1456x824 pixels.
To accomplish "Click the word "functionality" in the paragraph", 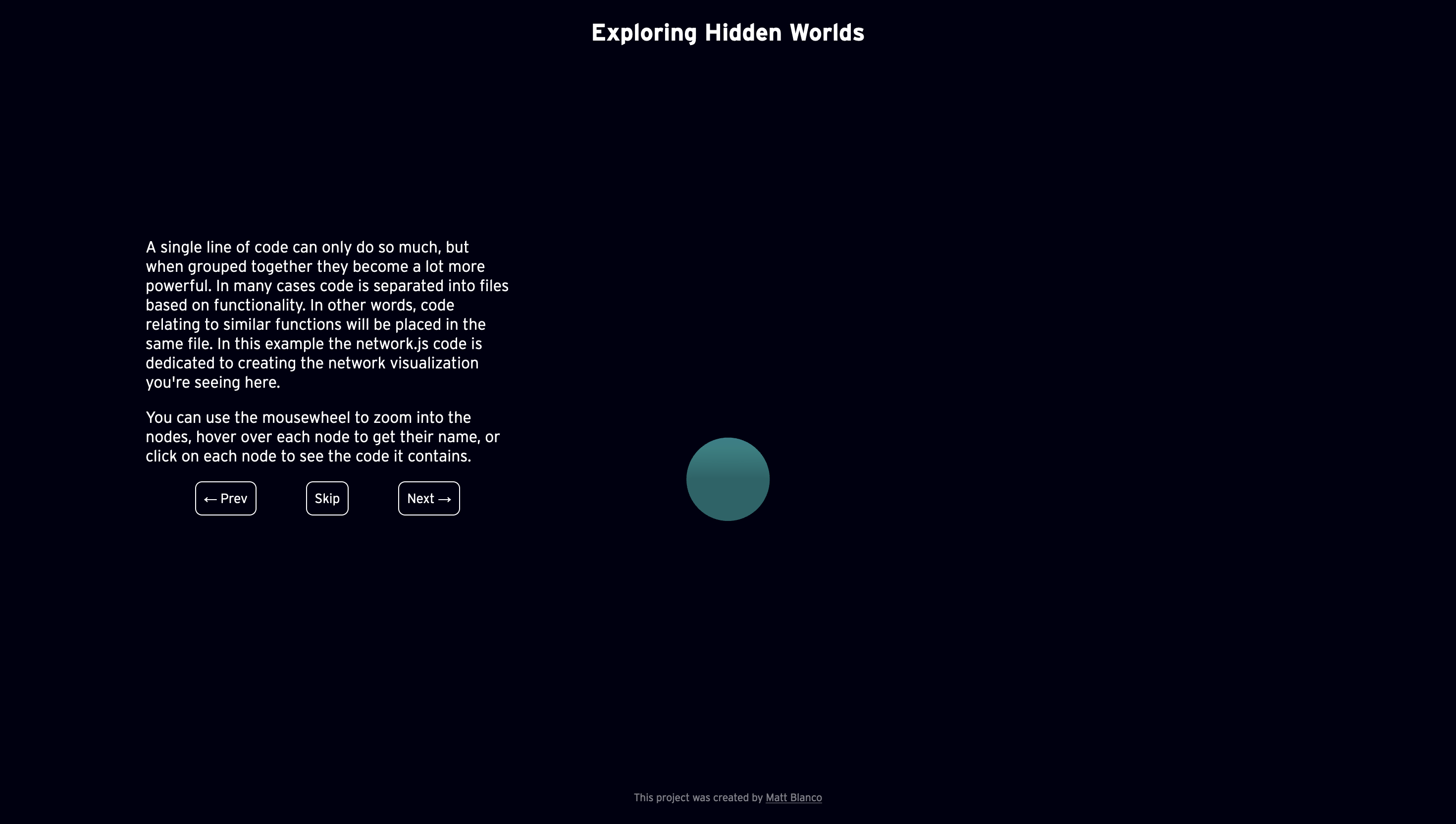I will [259, 305].
